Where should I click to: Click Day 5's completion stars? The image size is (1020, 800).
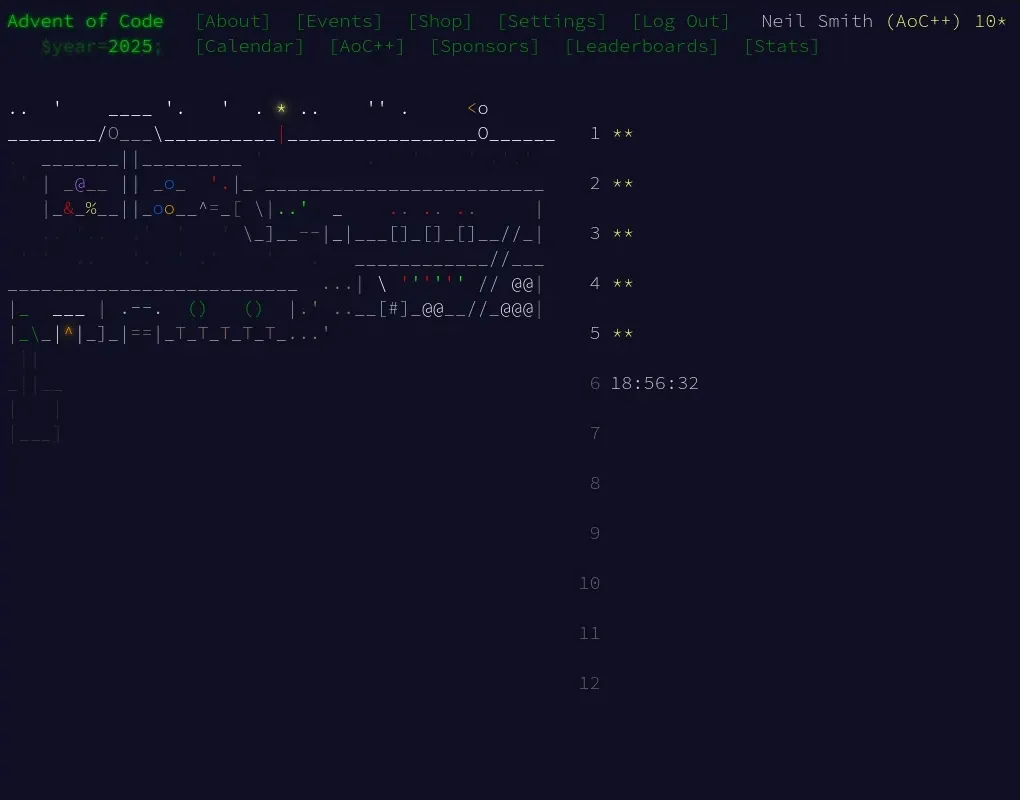point(622,333)
